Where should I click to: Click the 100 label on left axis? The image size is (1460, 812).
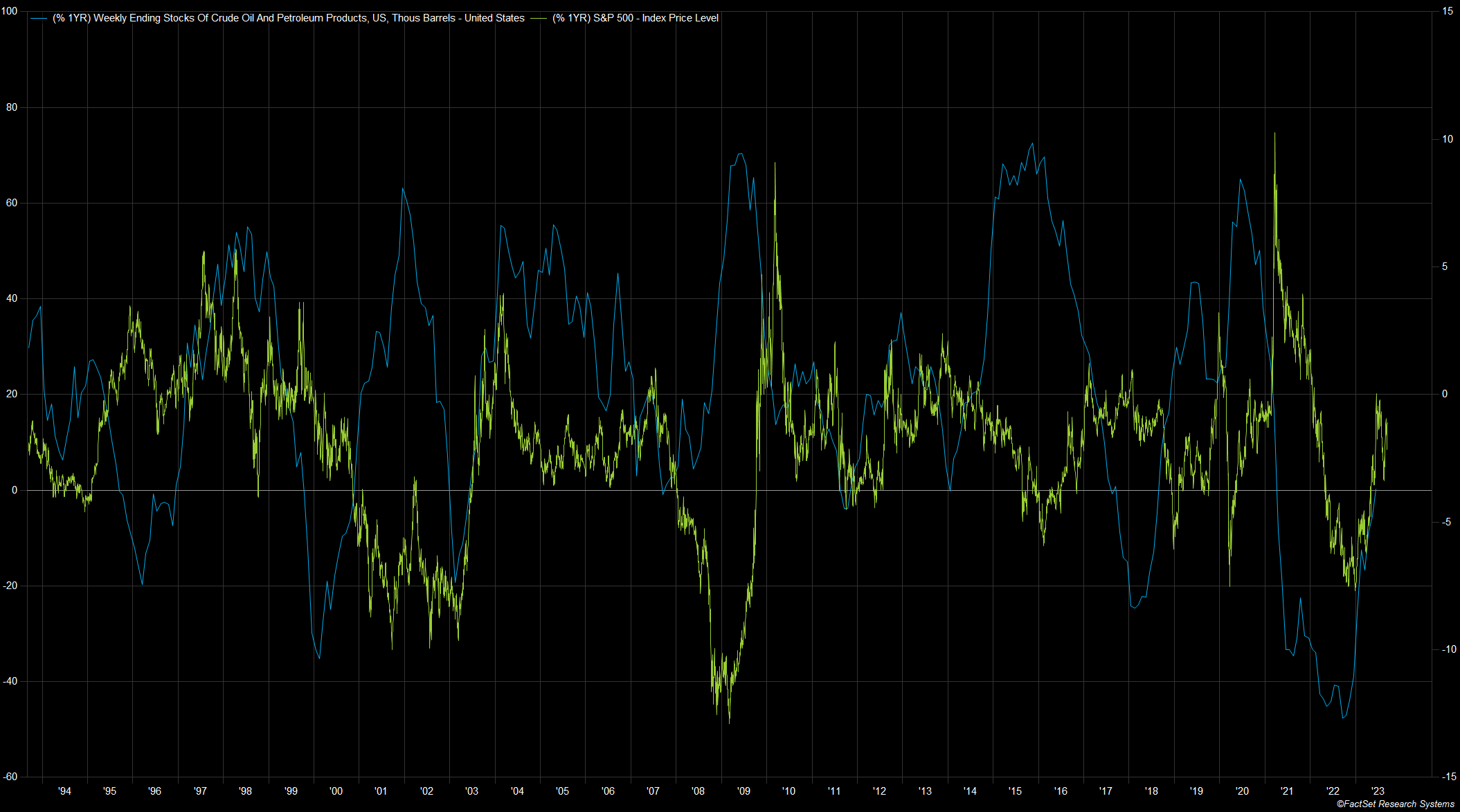click(x=10, y=12)
